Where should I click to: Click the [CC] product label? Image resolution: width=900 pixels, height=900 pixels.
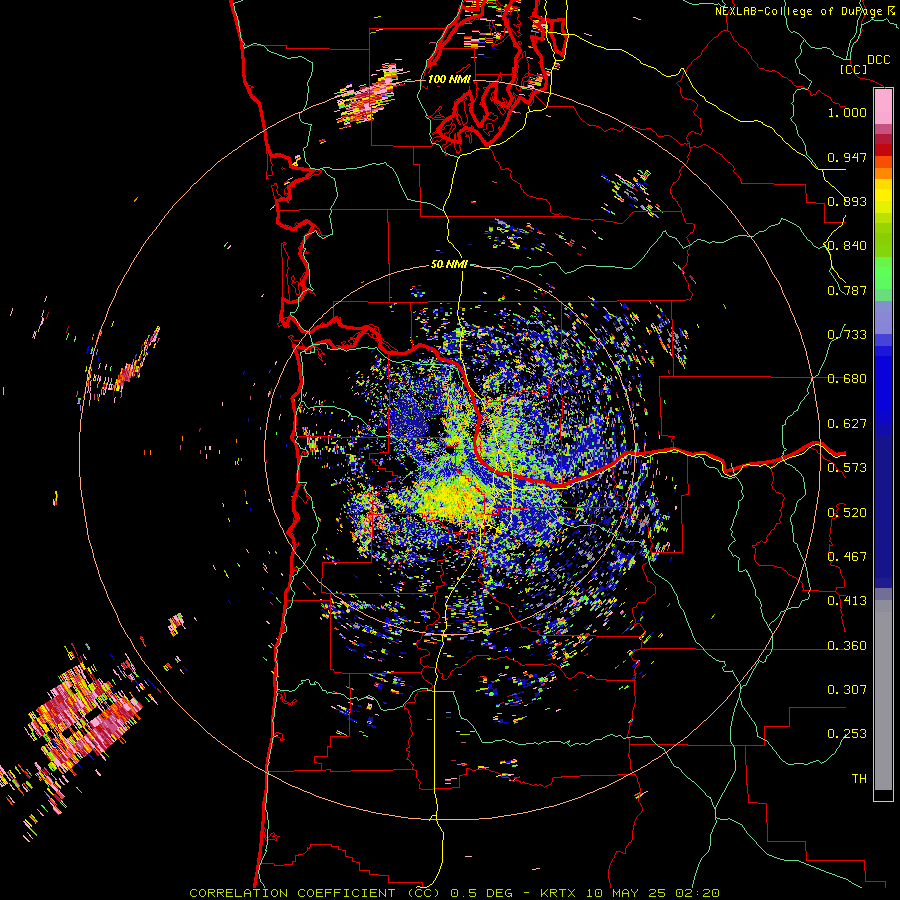click(x=853, y=69)
